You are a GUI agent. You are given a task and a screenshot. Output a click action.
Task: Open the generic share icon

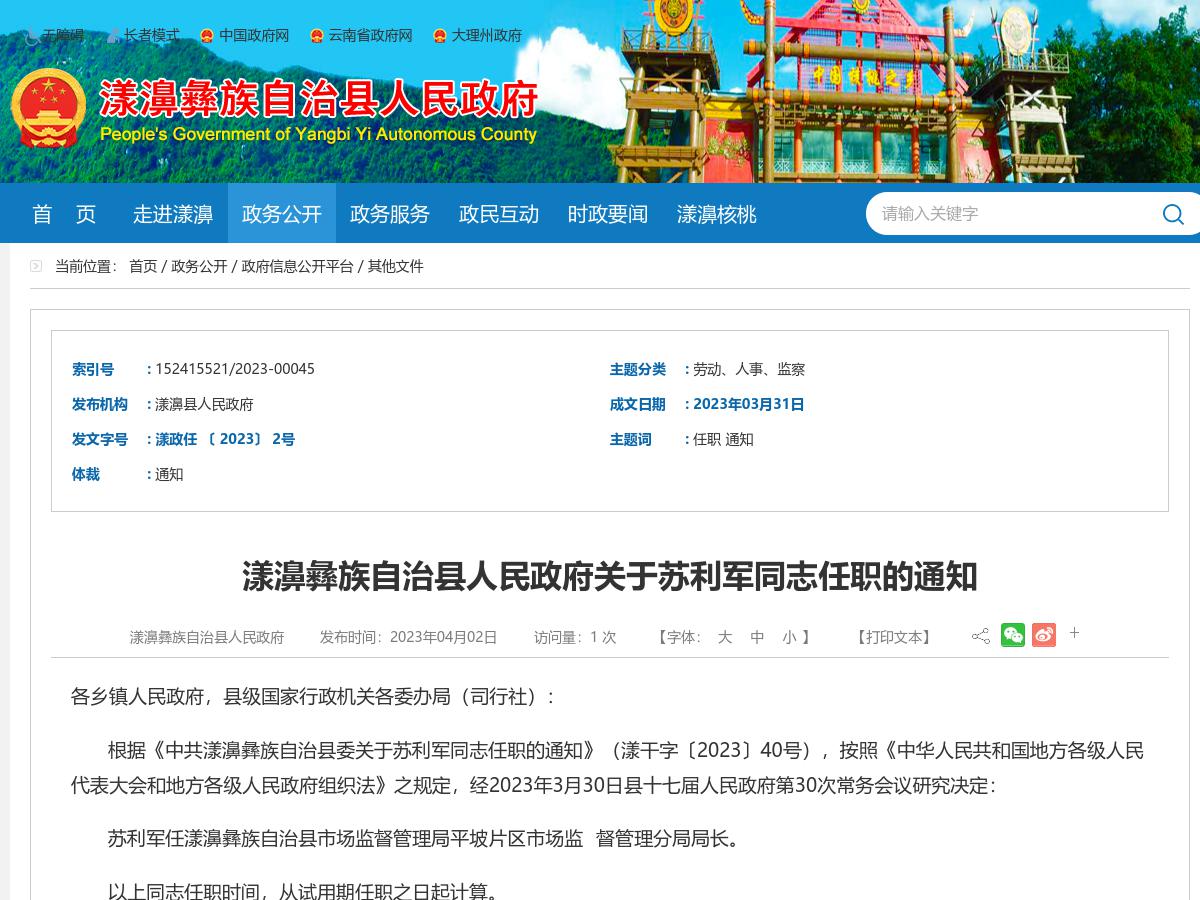click(981, 635)
